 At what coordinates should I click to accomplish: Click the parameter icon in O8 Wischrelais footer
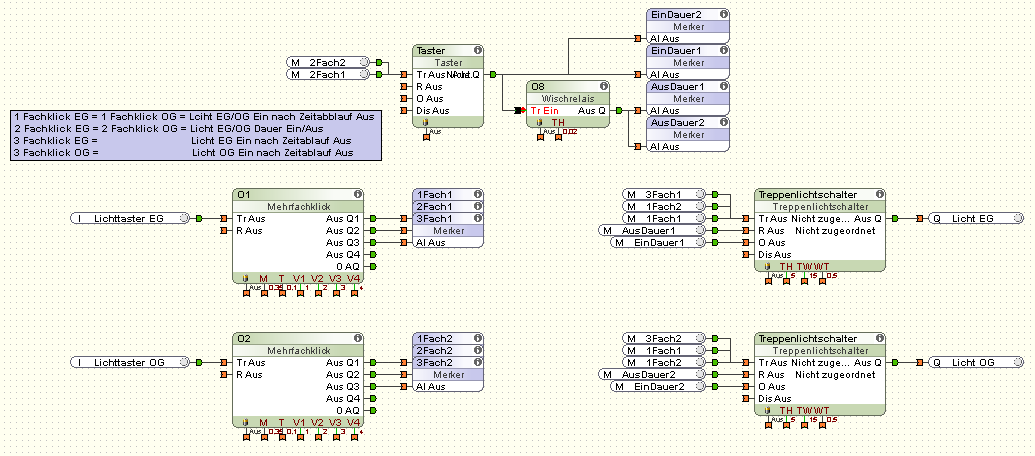[541, 122]
